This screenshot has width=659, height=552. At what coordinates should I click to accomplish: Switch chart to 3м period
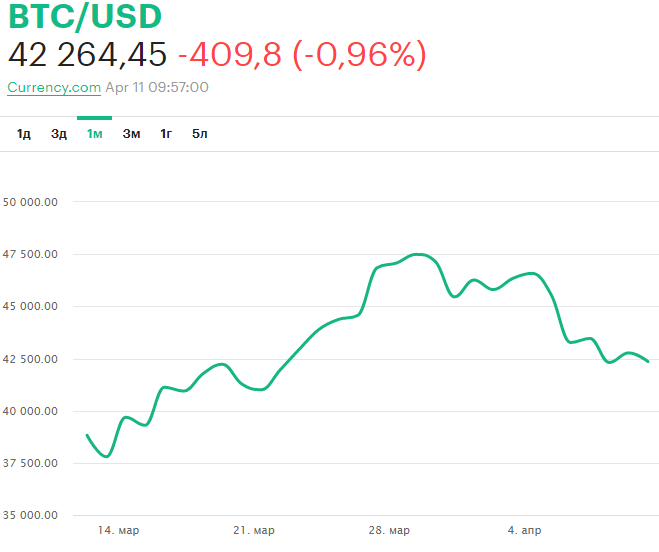click(x=131, y=134)
